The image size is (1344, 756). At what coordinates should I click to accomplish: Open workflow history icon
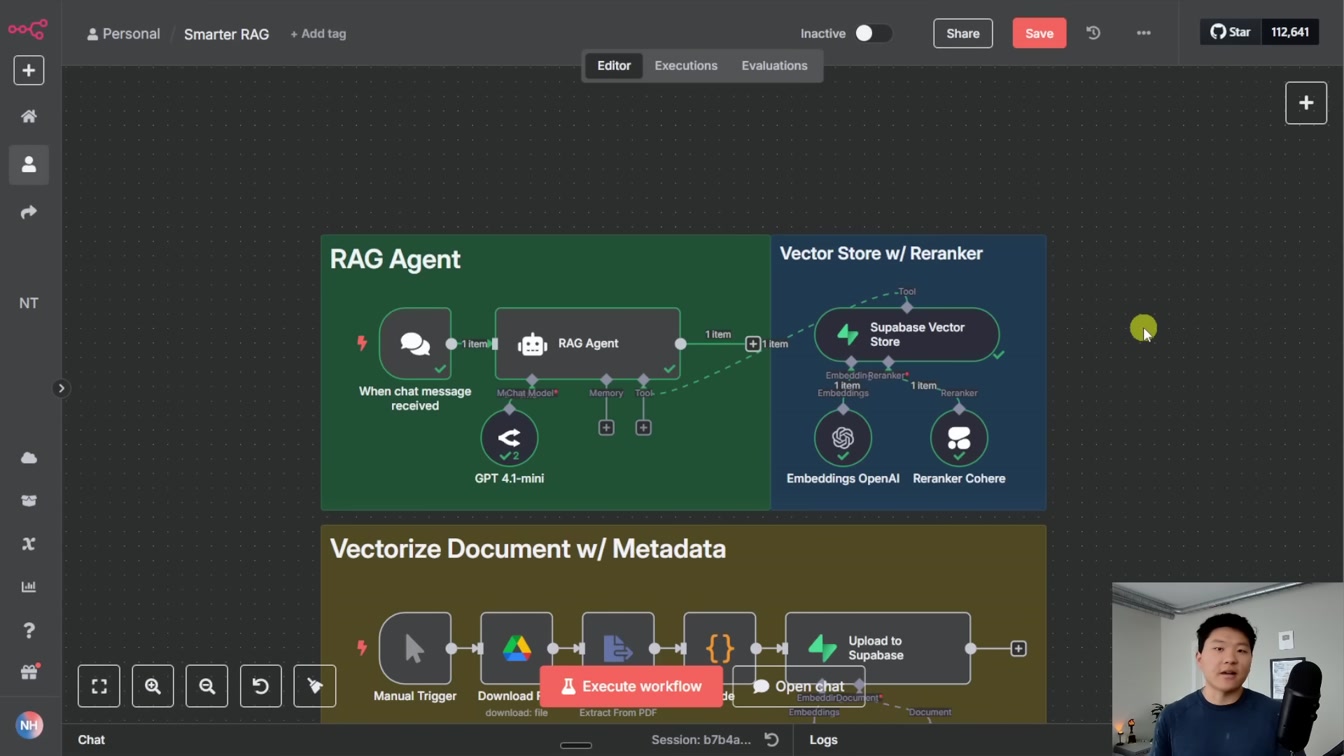pos(1093,33)
